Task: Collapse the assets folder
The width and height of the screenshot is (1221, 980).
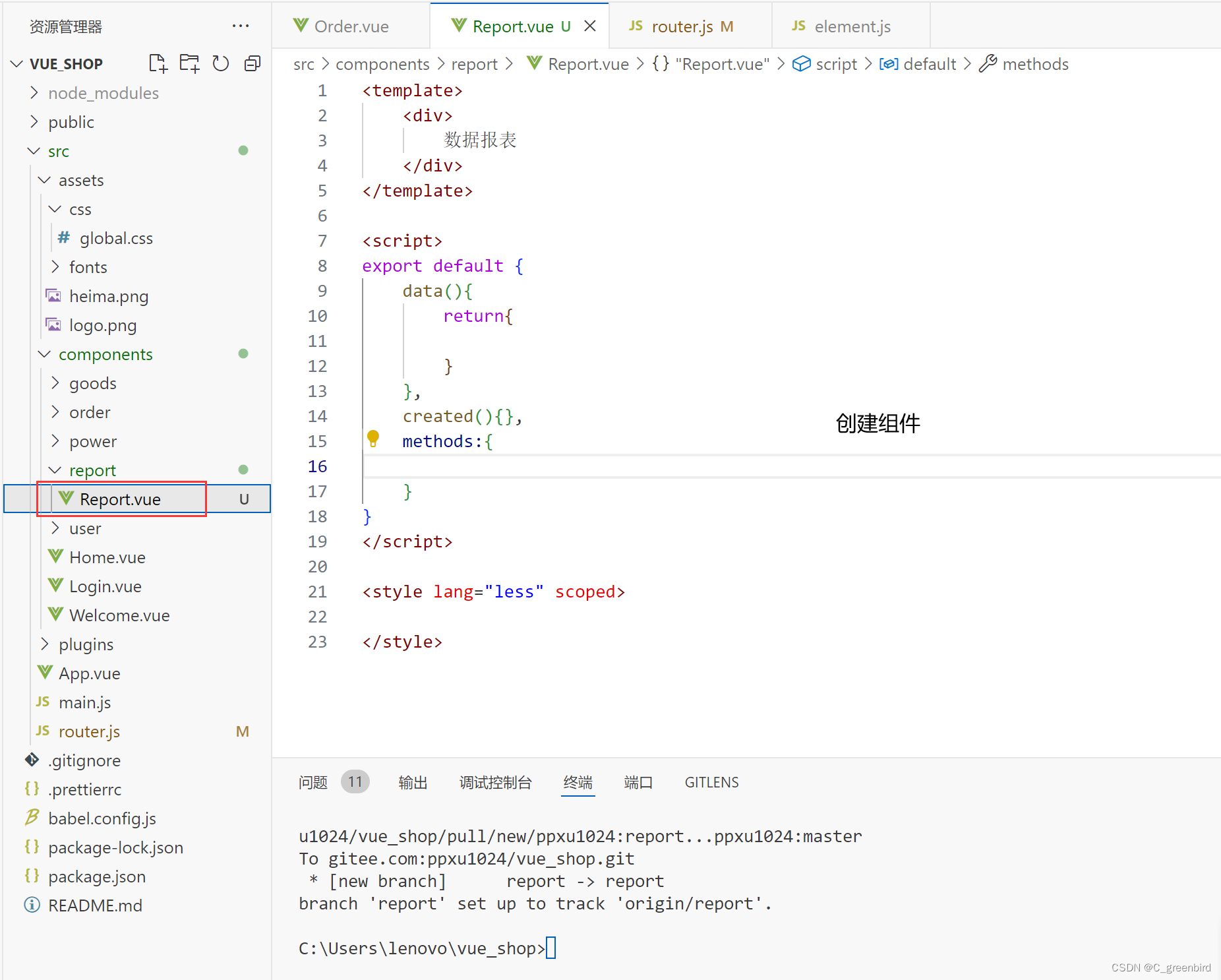Action: 45,179
